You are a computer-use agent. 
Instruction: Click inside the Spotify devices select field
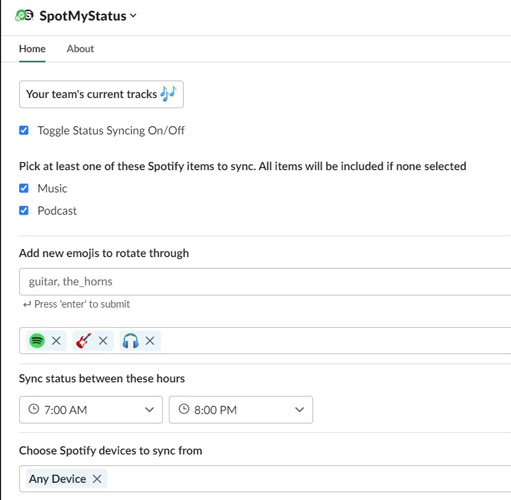tap(265, 479)
